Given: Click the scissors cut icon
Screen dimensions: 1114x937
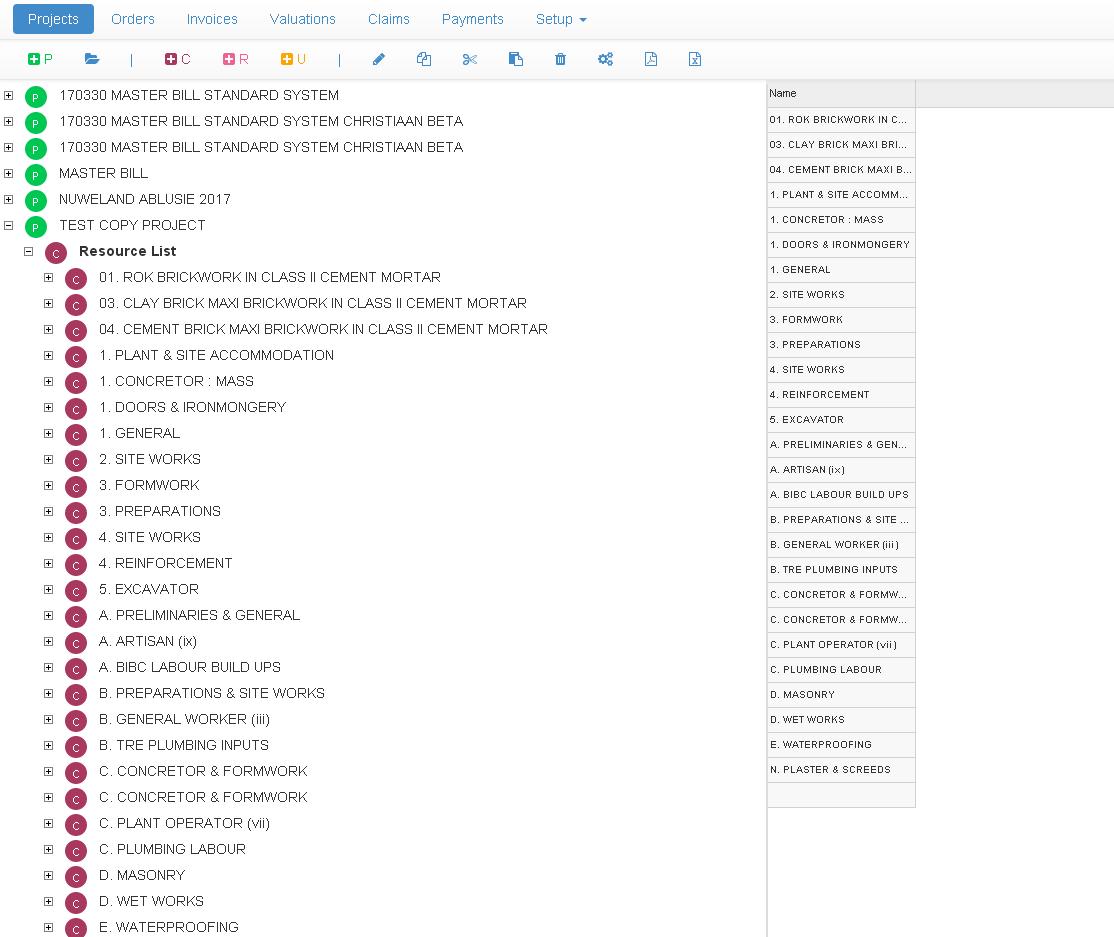Looking at the screenshot, I should click(470, 59).
